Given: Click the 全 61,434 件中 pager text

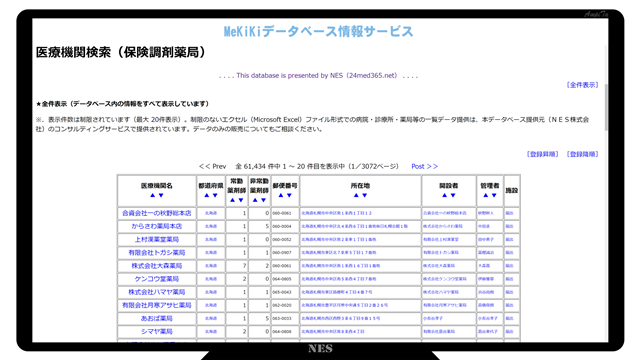Looking at the screenshot, I should click(x=317, y=167).
